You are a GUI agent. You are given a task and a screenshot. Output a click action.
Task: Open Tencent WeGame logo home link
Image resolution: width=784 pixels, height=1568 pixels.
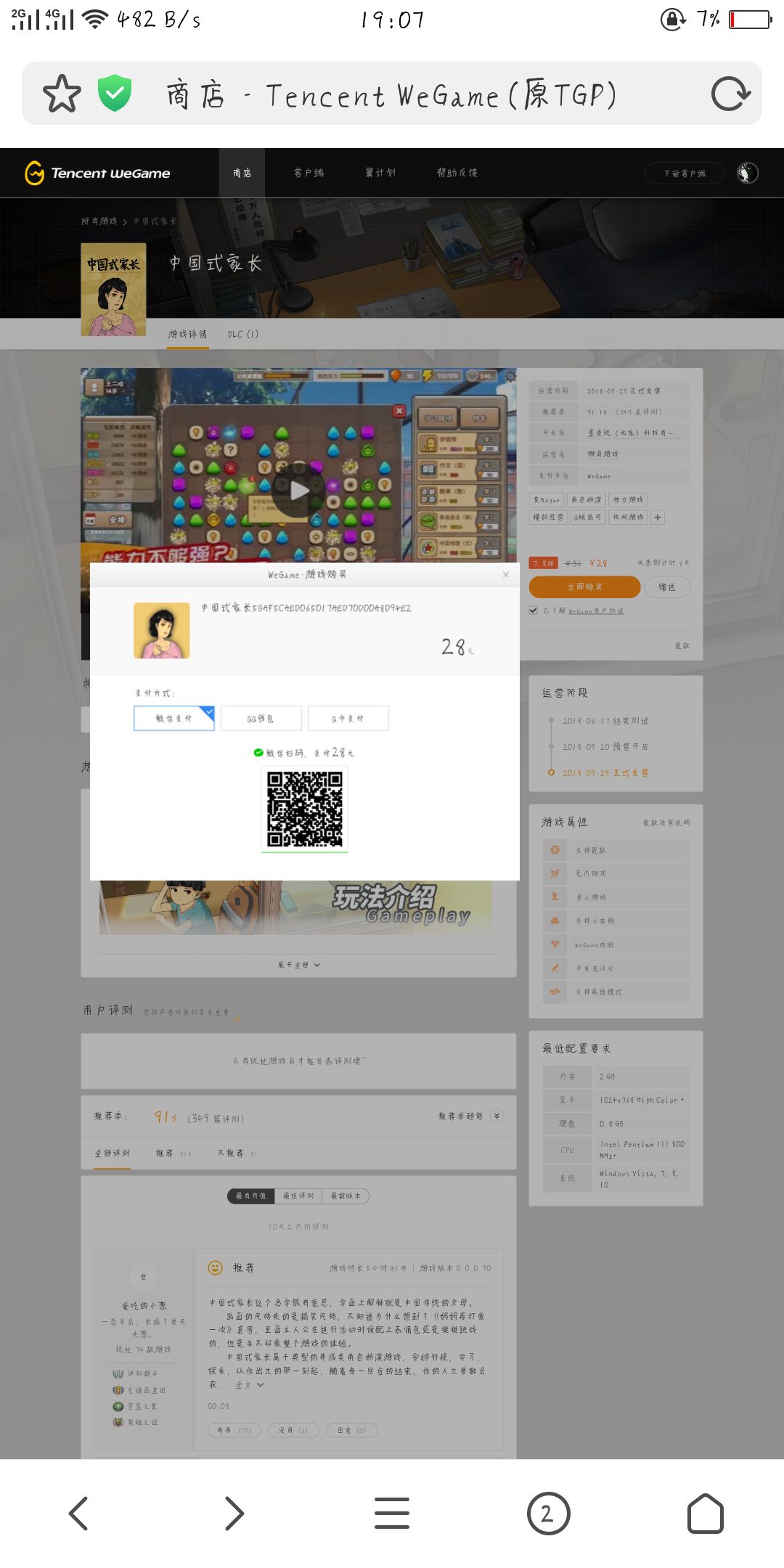tap(97, 173)
